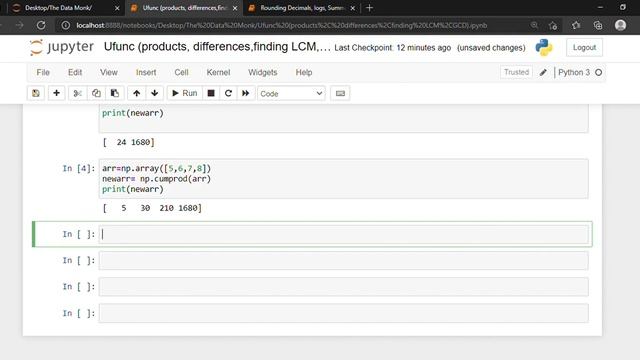Image resolution: width=640 pixels, height=360 pixels.
Task: Save and checkpoint the notebook
Action: pyautogui.click(x=36, y=93)
